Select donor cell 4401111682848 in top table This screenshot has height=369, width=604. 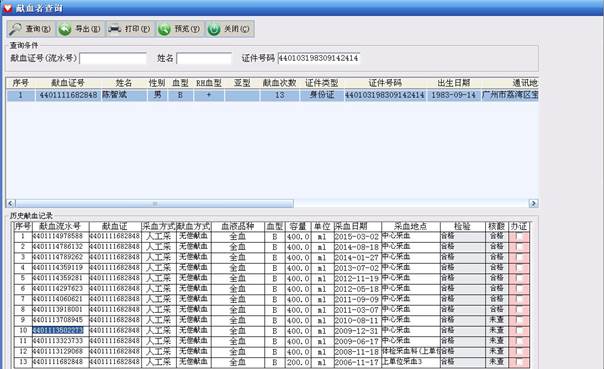point(68,95)
